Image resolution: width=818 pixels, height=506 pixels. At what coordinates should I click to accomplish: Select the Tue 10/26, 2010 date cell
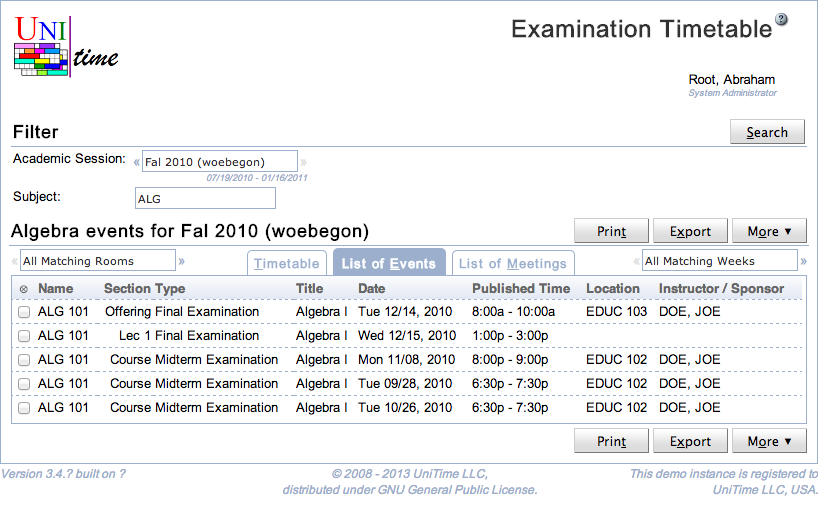[405, 407]
